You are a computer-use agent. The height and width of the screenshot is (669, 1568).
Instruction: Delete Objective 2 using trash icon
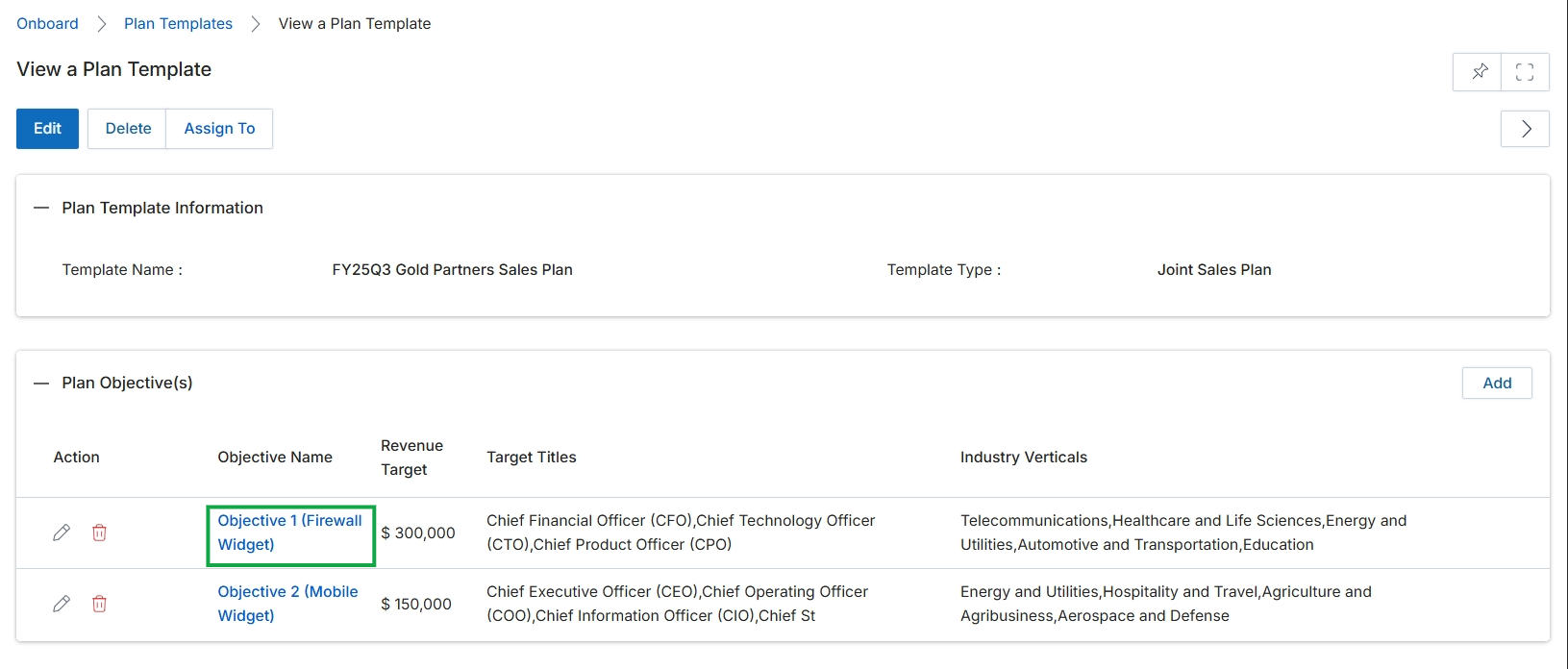(99, 604)
